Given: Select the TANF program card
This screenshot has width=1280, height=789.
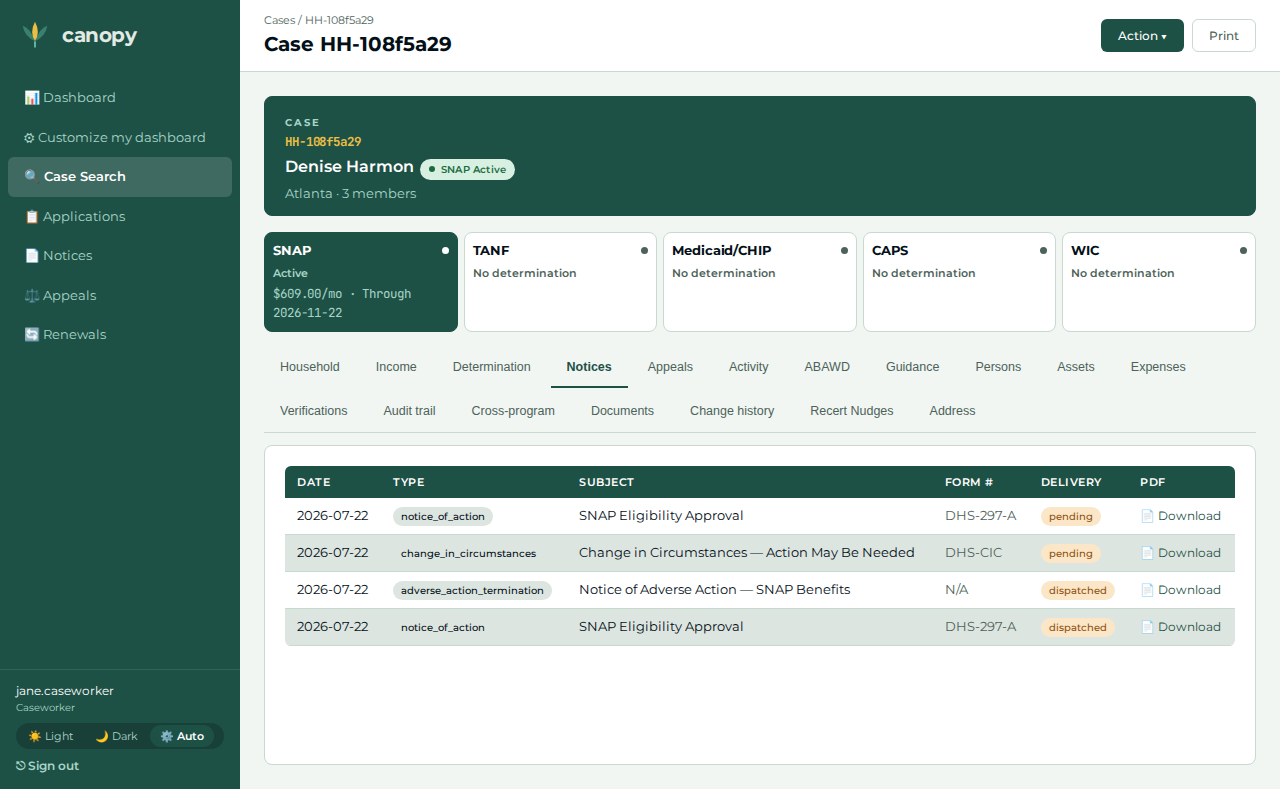Looking at the screenshot, I should [x=560, y=282].
